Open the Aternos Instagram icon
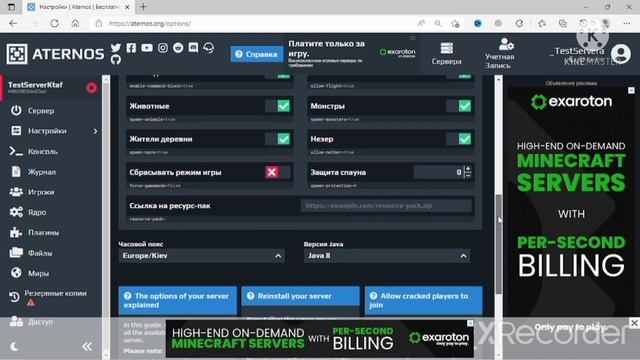The height and width of the screenshot is (360, 640). (x=162, y=48)
